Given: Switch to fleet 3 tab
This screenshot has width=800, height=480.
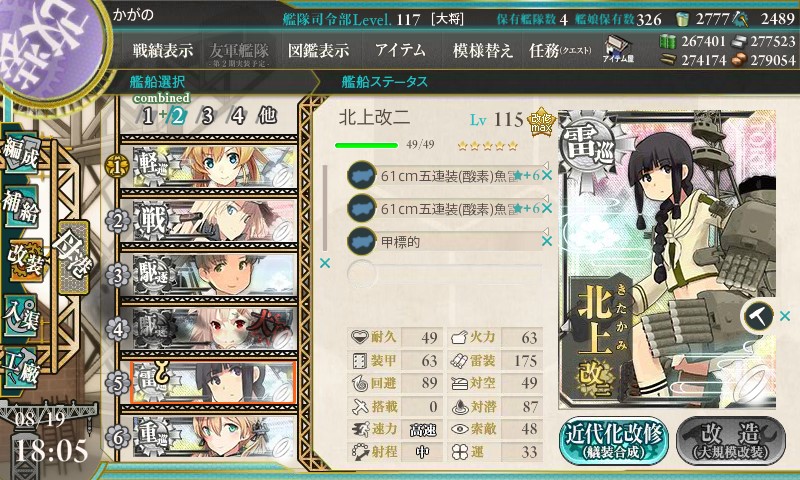Looking at the screenshot, I should (x=206, y=116).
